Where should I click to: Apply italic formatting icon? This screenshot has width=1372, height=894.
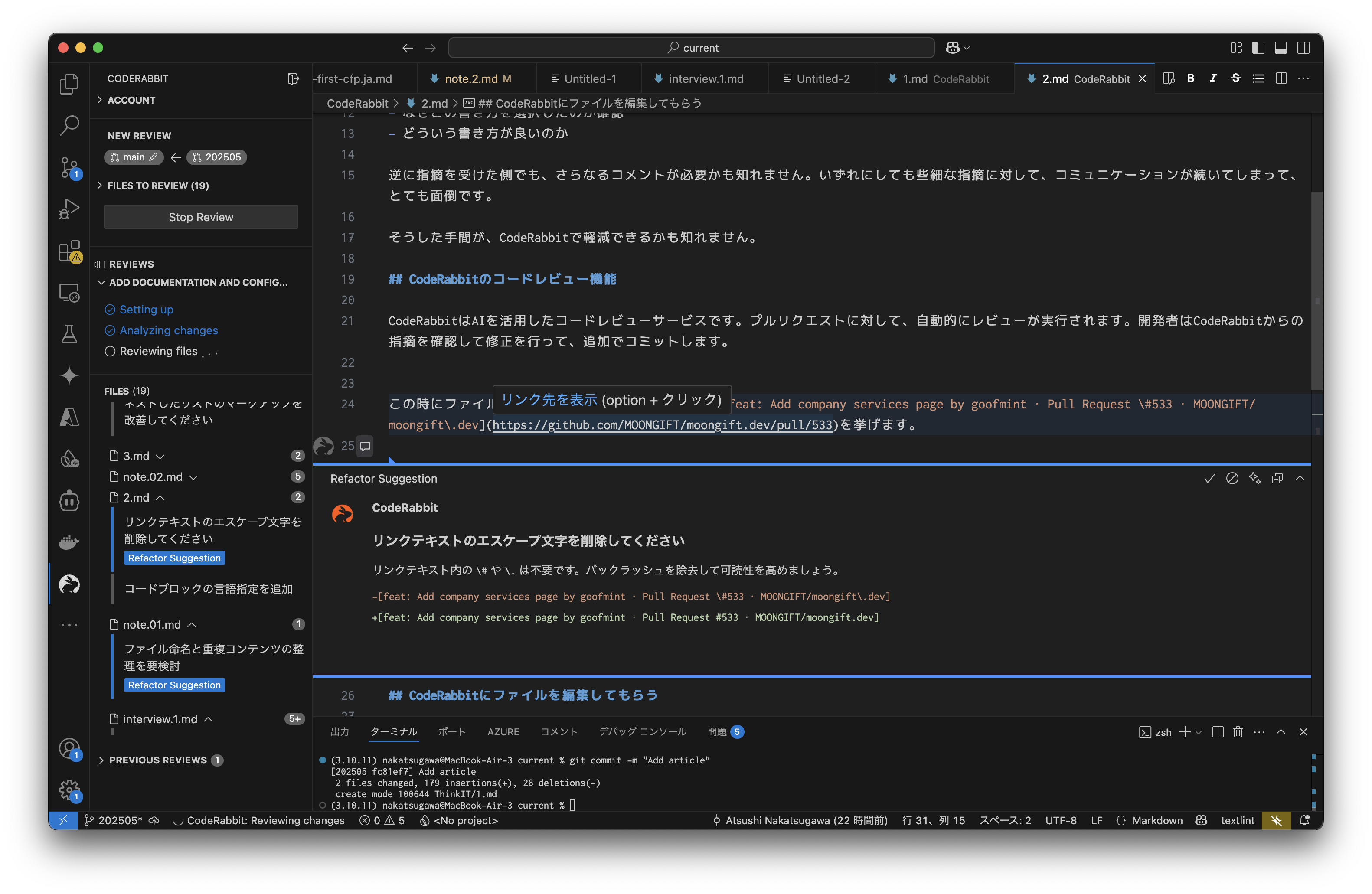pyautogui.click(x=1213, y=78)
